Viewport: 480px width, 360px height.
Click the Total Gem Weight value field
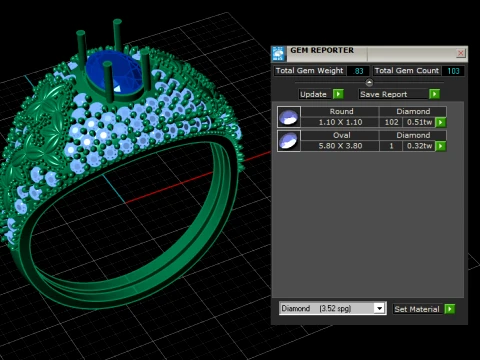pos(358,71)
